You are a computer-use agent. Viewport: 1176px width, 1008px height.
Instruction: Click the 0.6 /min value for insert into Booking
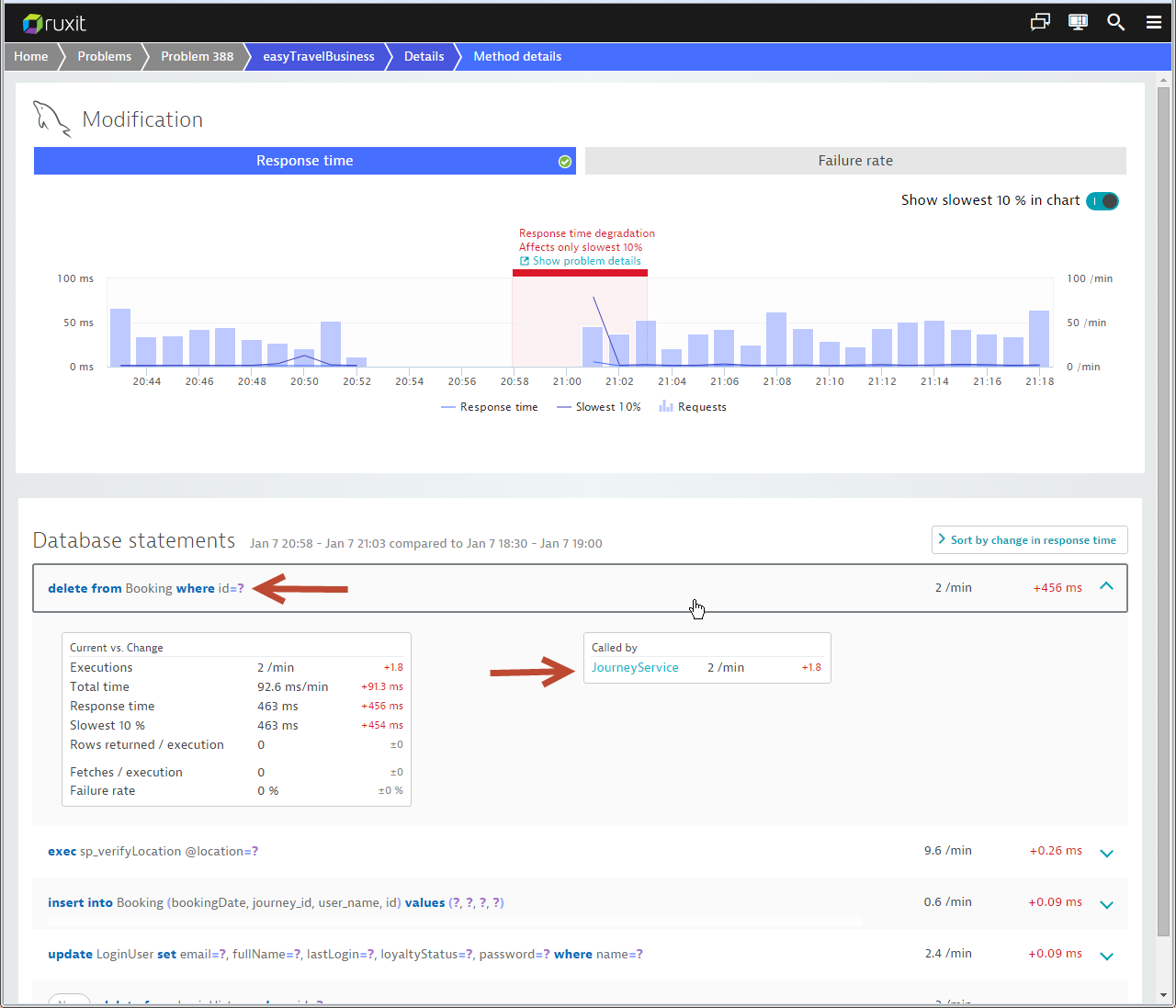coord(948,902)
